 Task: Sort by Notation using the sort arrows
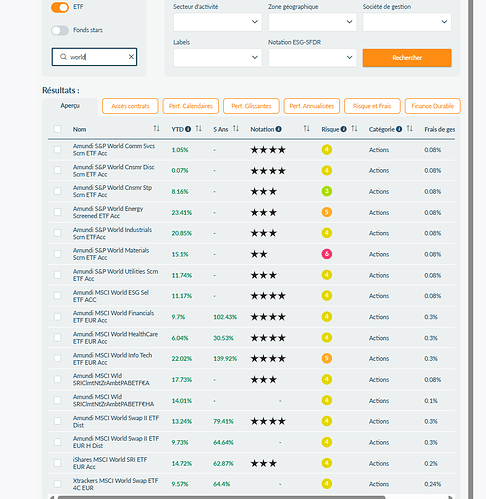(x=306, y=129)
